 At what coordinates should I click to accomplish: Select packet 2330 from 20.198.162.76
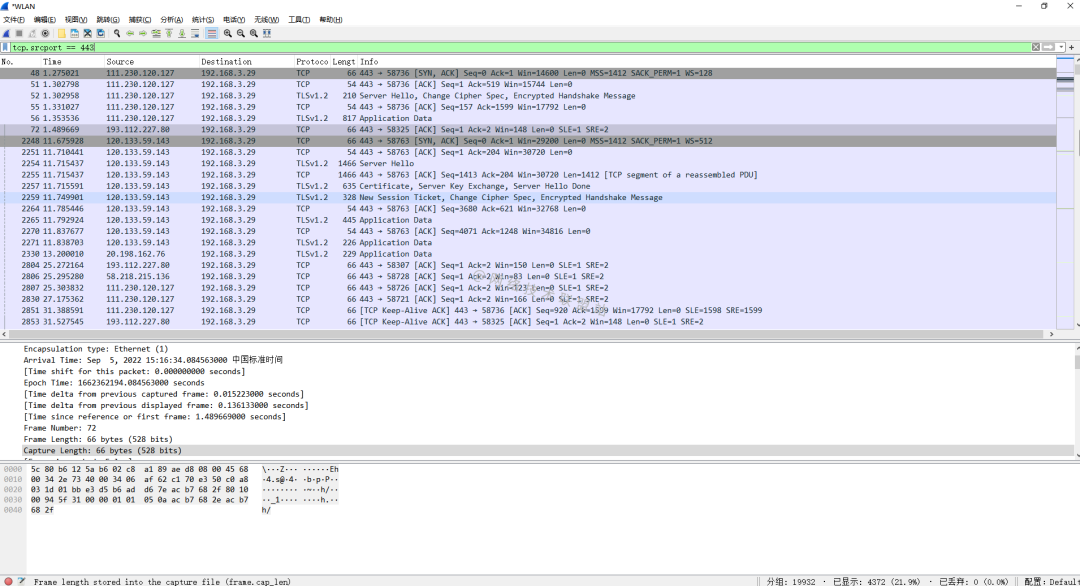528,254
